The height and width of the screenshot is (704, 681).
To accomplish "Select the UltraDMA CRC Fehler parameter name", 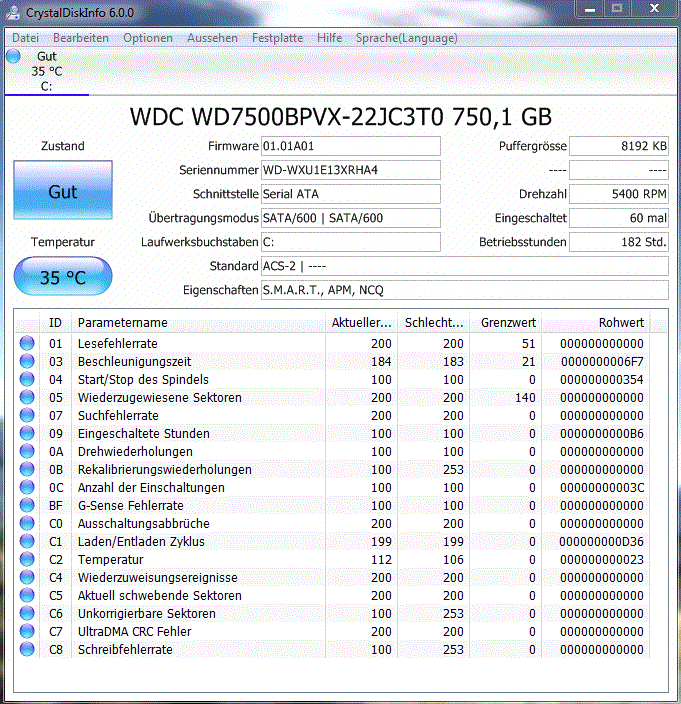I will [x=134, y=632].
